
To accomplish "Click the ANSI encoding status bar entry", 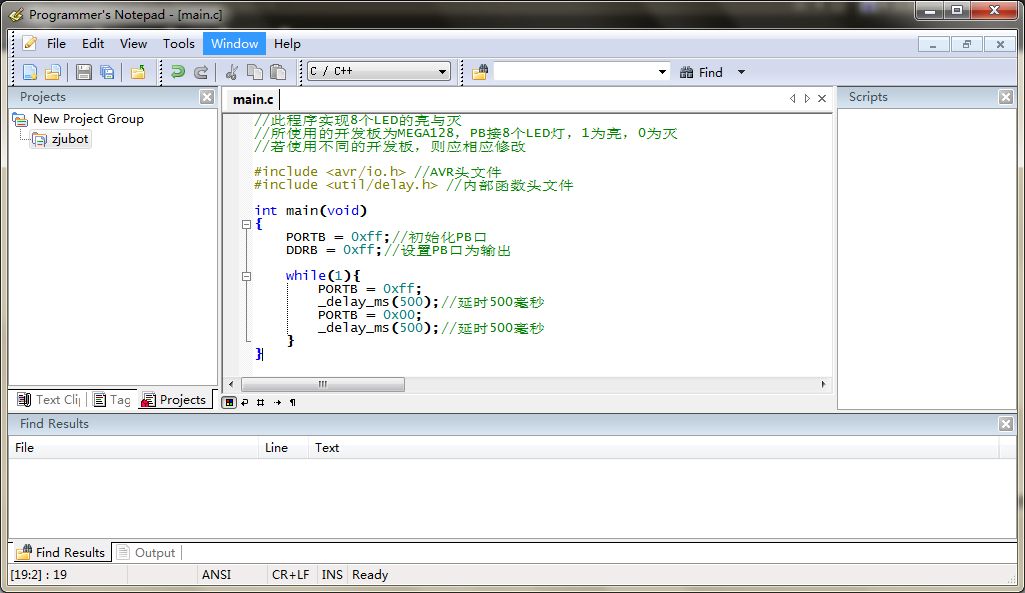I will (216, 575).
